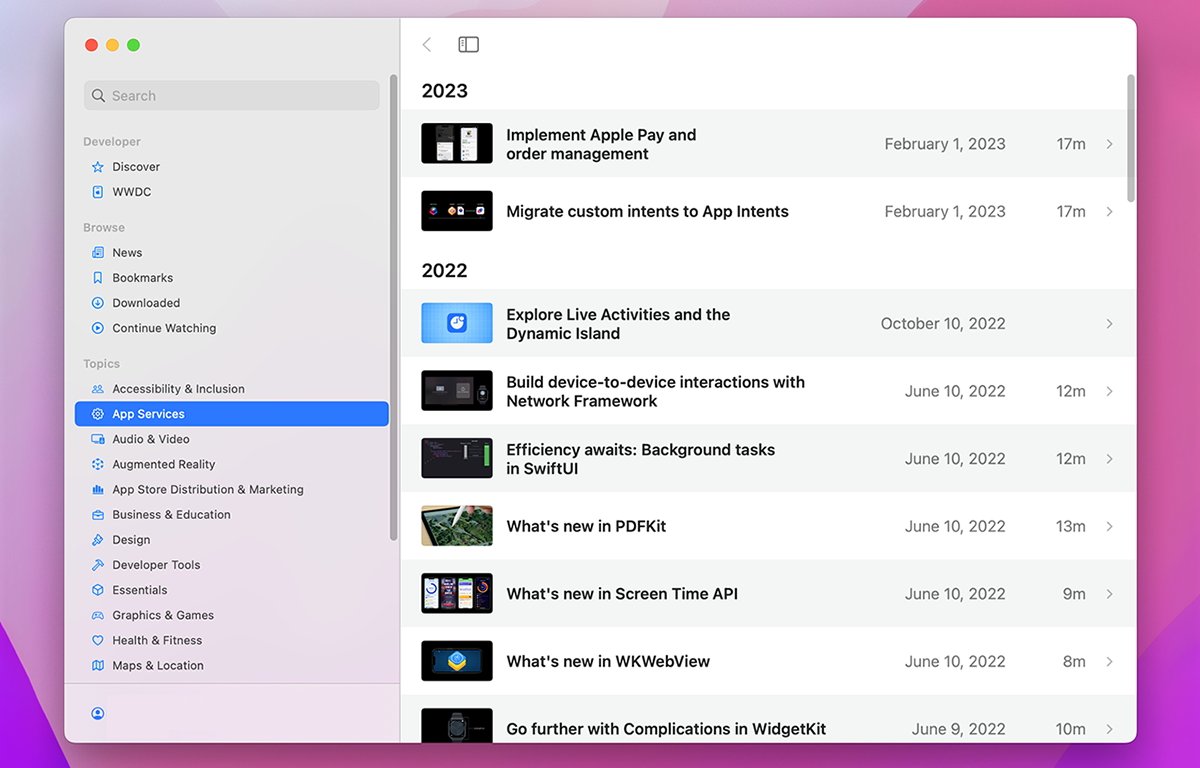Screen dimensions: 1200x768
Task: Open chevron for Implement Apple Pay session
Action: pyautogui.click(x=1109, y=144)
